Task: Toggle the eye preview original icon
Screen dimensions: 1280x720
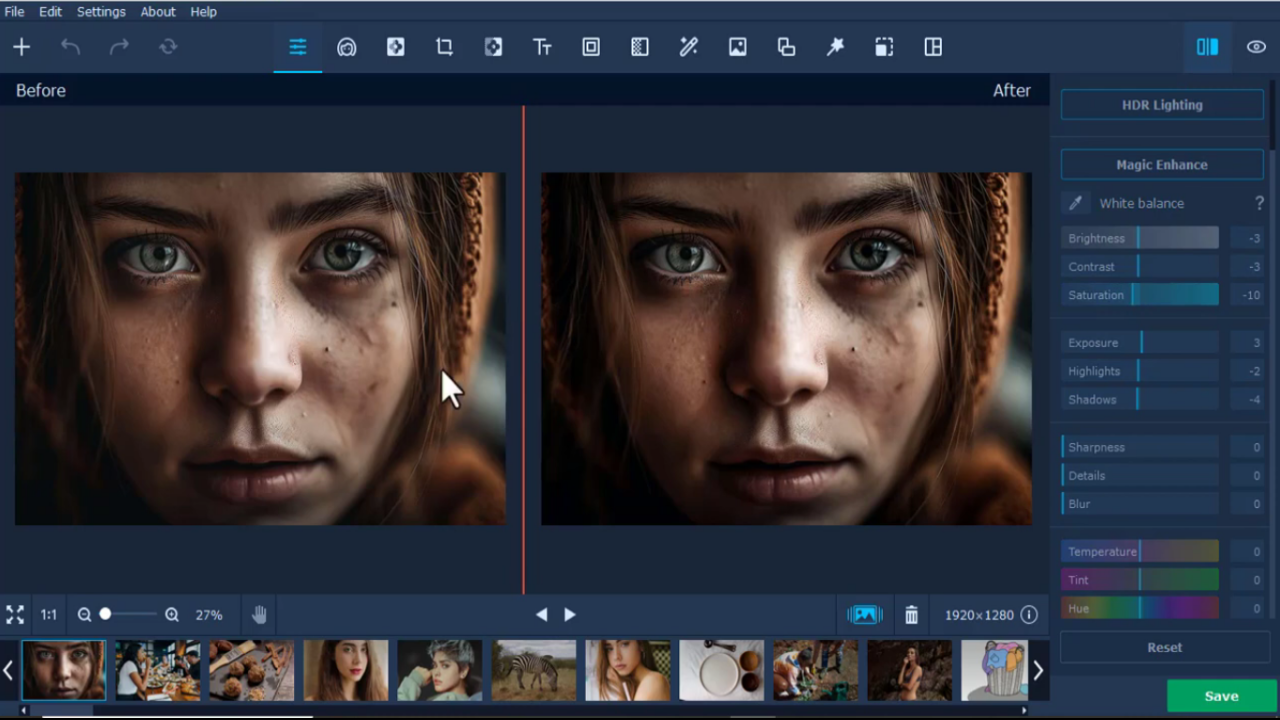Action: click(x=1256, y=47)
